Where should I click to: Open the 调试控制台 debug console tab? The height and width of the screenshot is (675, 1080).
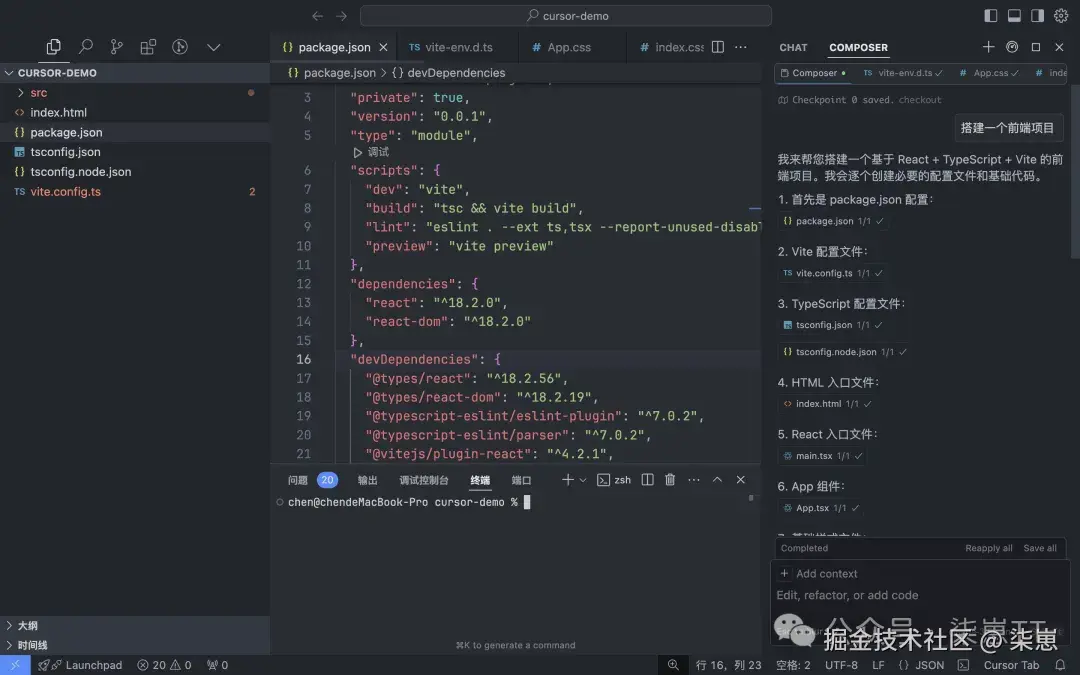tap(424, 480)
